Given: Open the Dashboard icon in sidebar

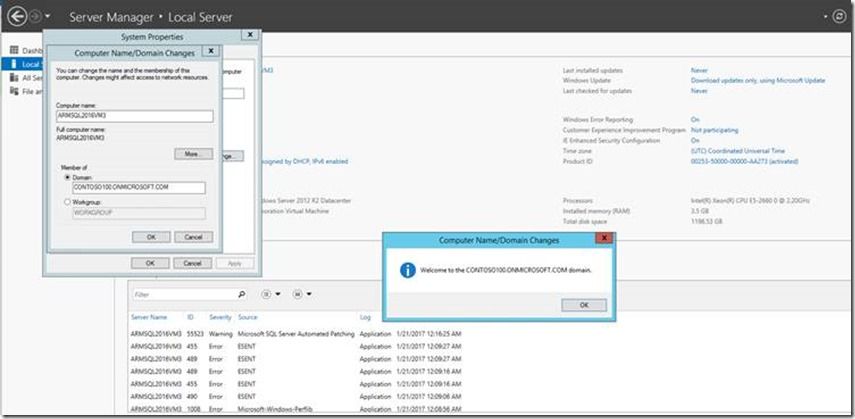Looking at the screenshot, I should [14, 51].
